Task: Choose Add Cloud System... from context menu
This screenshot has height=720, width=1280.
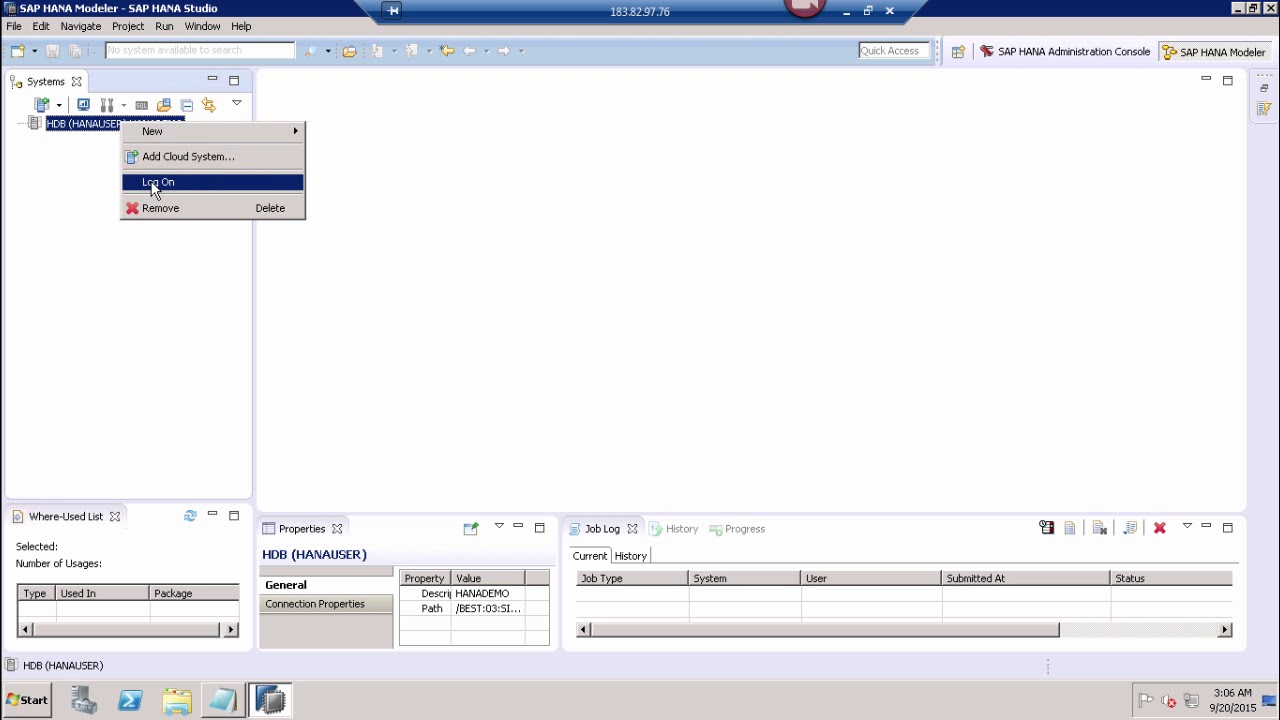Action: coord(212,156)
